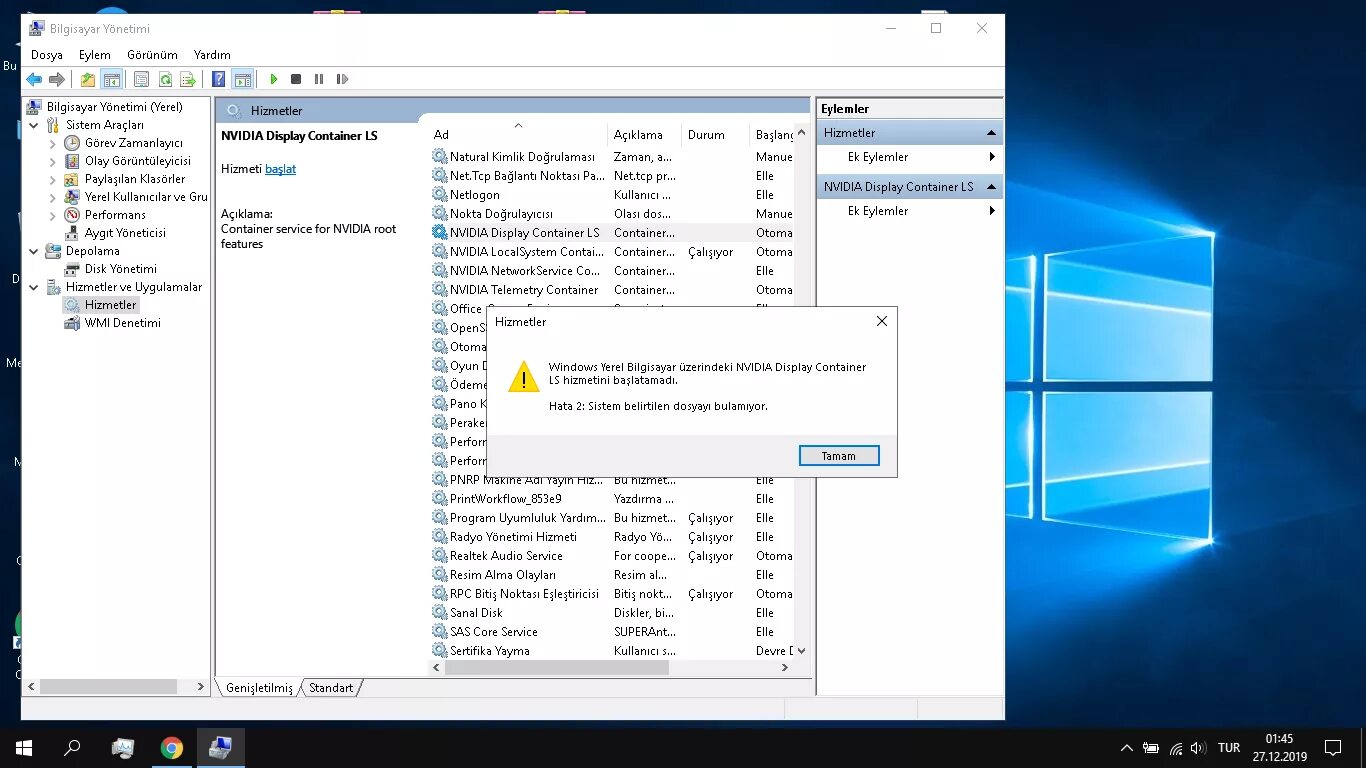Viewport: 1366px width, 768px height.
Task: Open the volume control in system tray
Action: [1198, 748]
